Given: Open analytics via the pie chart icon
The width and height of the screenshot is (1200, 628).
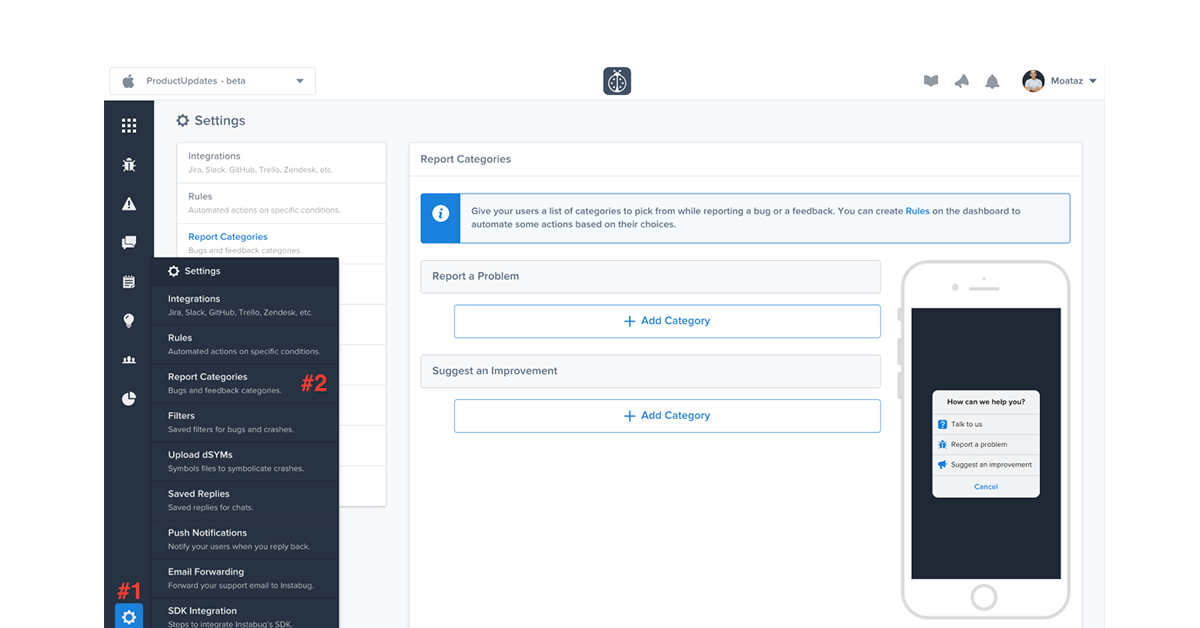Looking at the screenshot, I should [x=129, y=399].
